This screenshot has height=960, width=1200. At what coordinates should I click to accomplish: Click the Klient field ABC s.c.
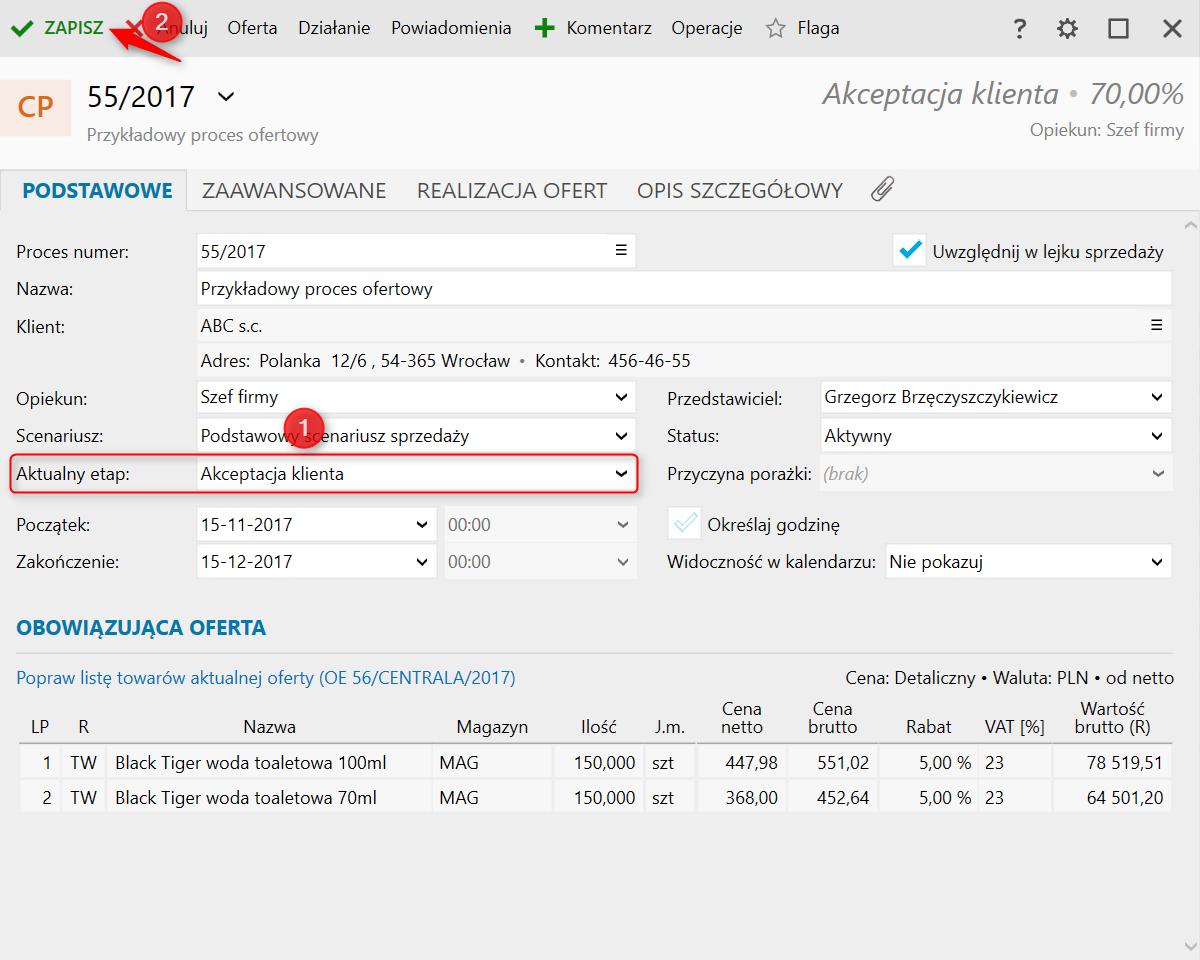(684, 326)
